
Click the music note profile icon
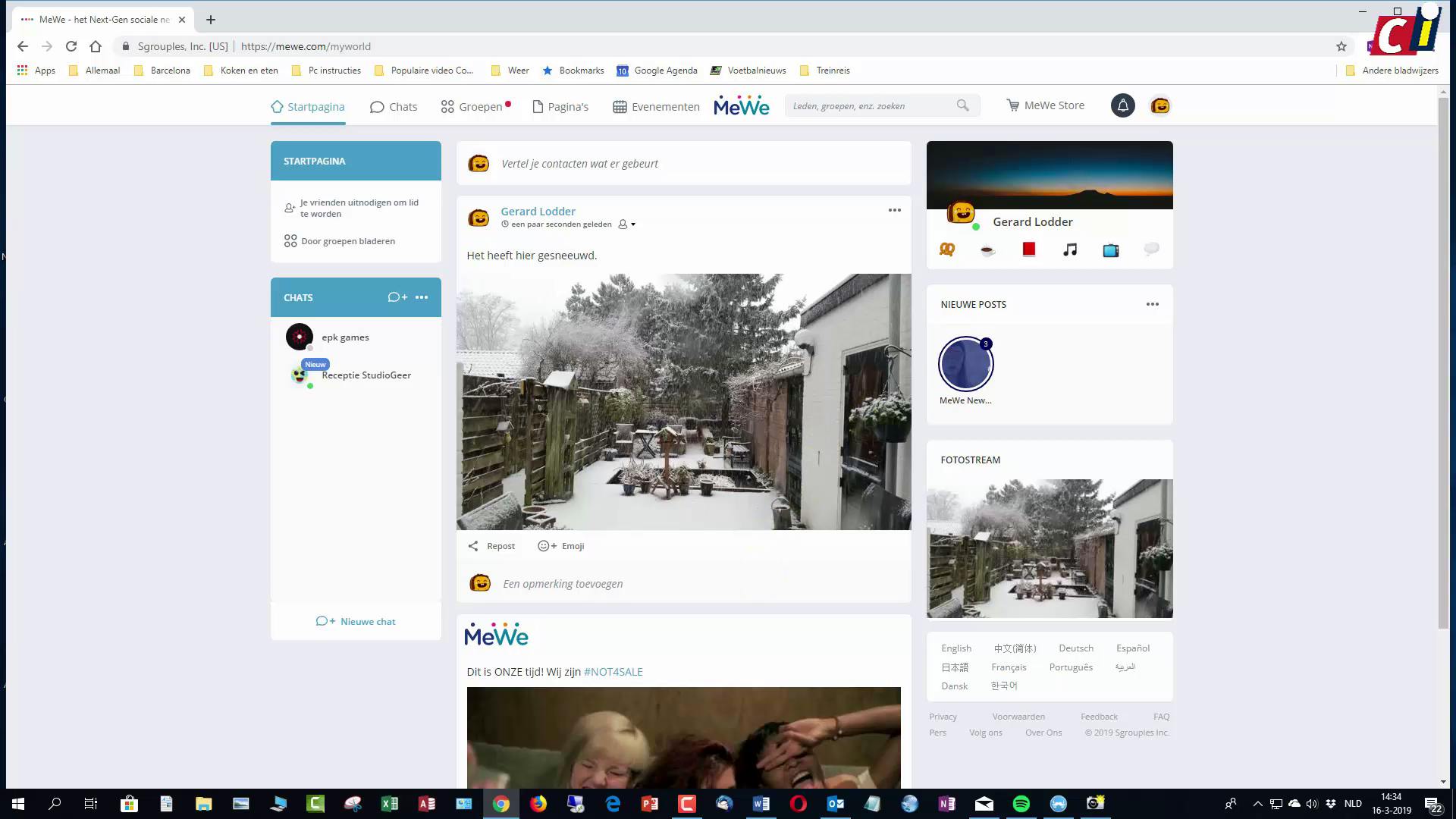tap(1069, 249)
